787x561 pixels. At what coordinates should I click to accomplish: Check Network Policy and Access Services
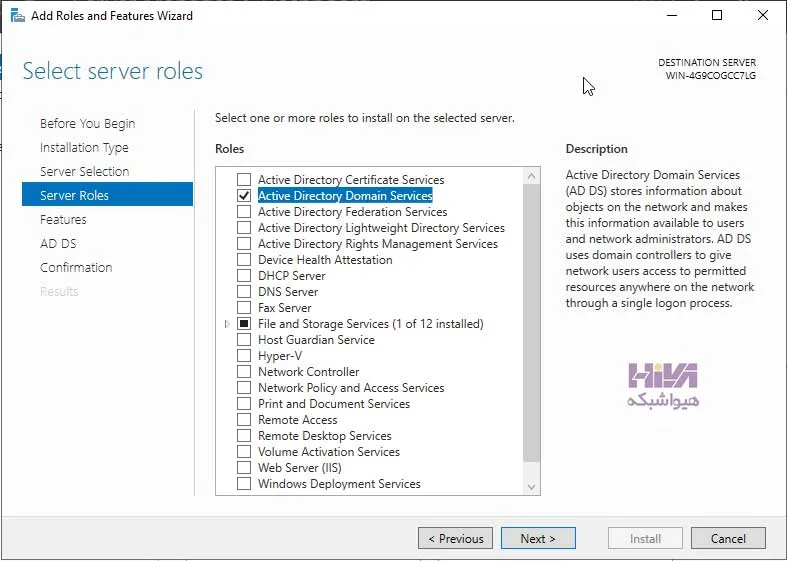tap(244, 388)
